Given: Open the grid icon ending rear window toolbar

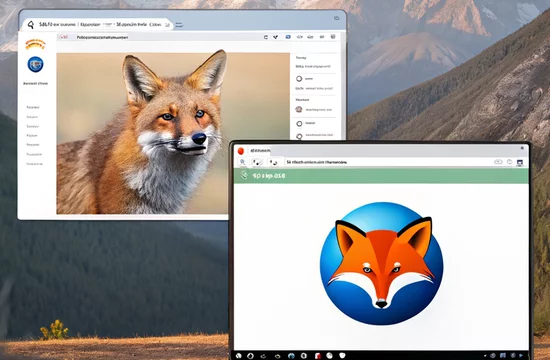Looking at the screenshot, I should pyautogui.click(x=333, y=36).
